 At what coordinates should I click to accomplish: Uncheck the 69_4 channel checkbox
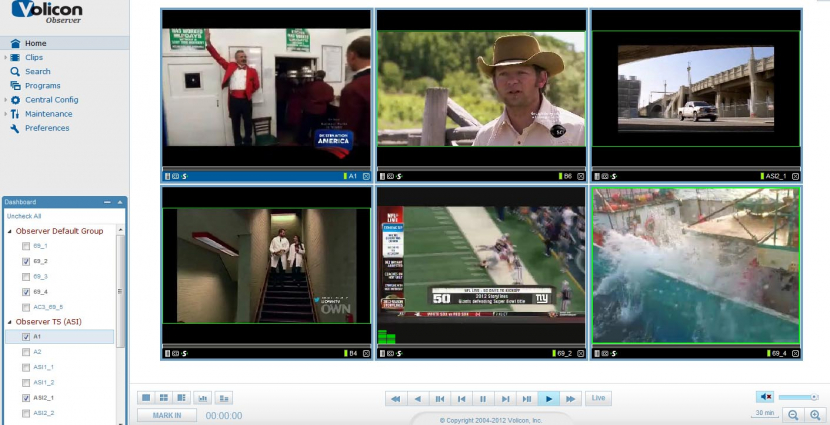pyautogui.click(x=26, y=292)
